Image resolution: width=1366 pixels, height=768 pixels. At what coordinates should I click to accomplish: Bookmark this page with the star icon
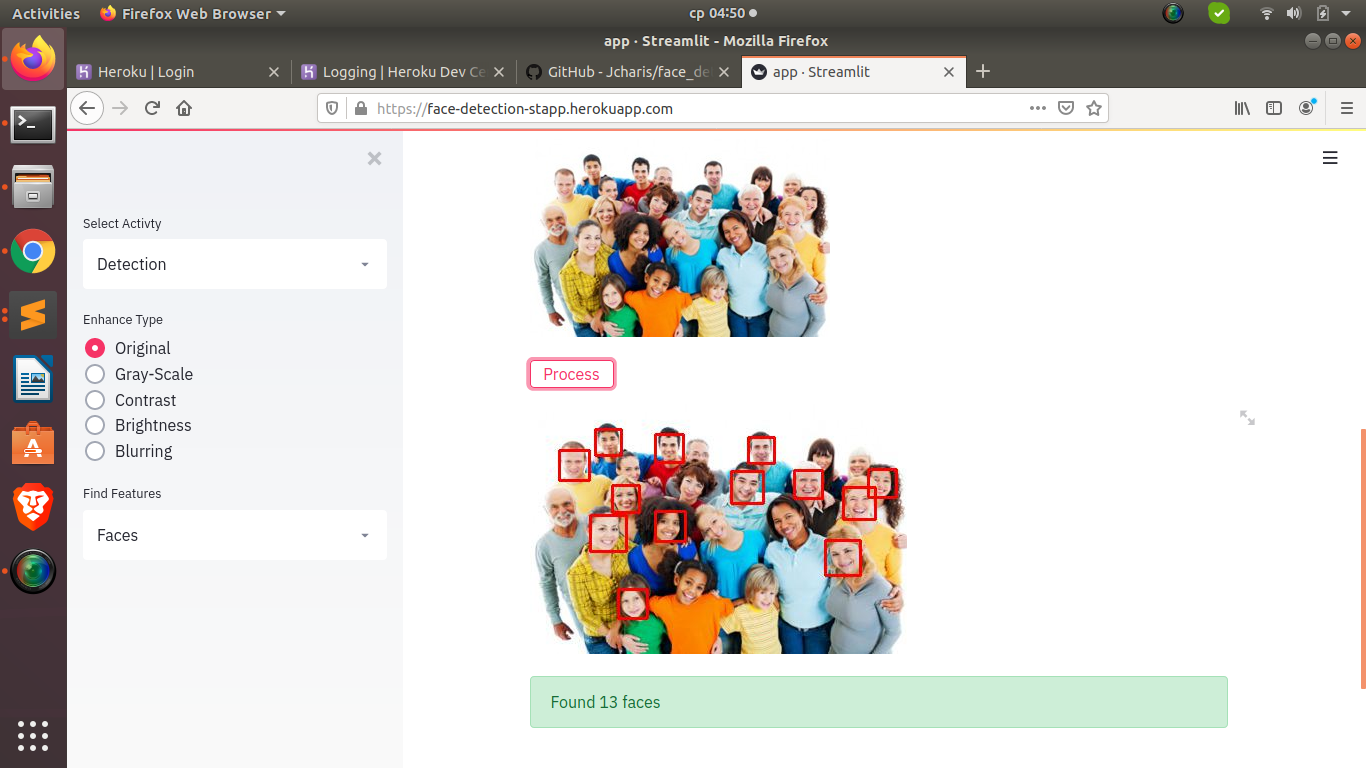(x=1094, y=107)
